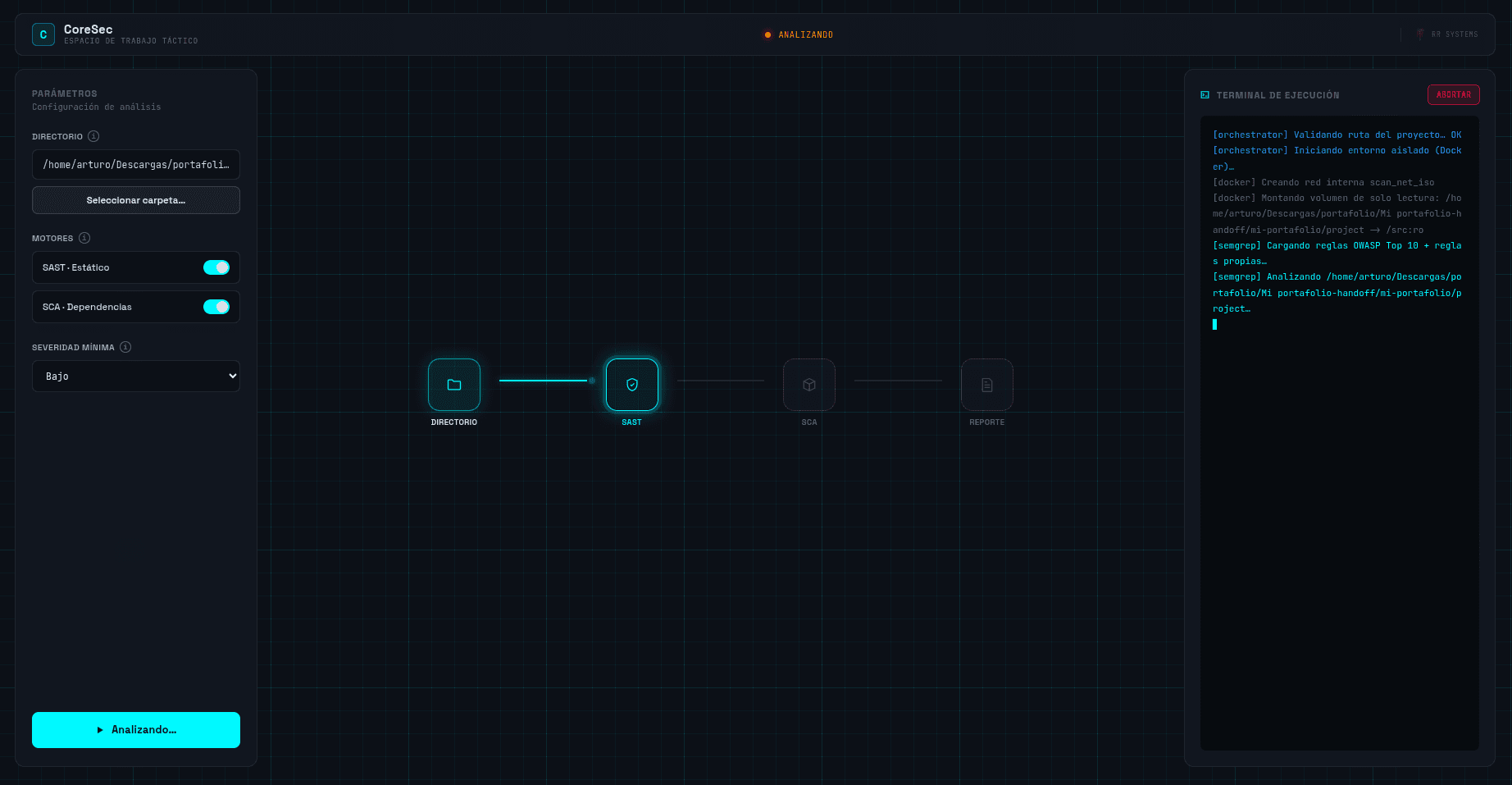
Task: Open the severity dropdown showing Bajo
Action: pyautogui.click(x=136, y=376)
